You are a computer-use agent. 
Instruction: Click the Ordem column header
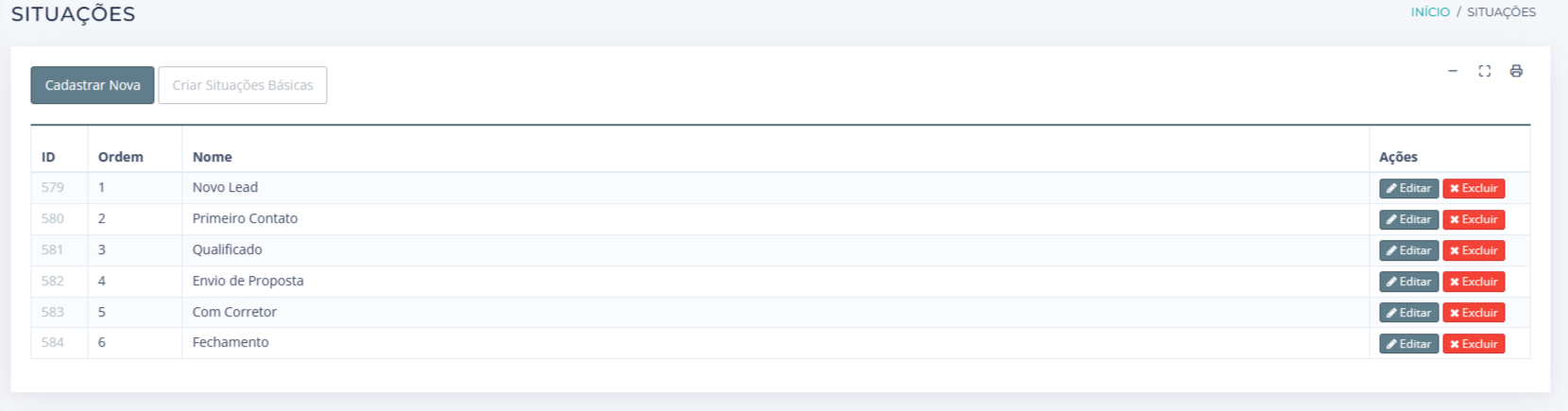[121, 157]
